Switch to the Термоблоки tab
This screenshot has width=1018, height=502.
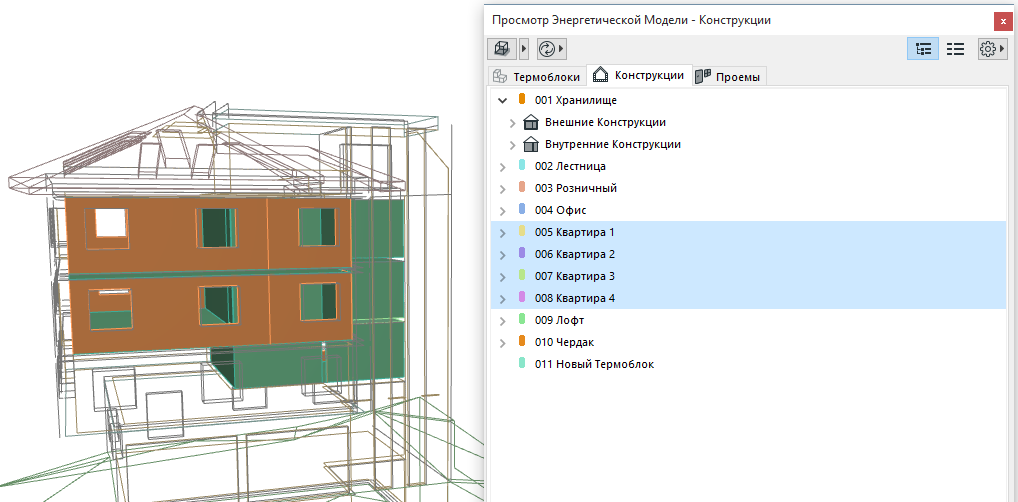click(536, 77)
